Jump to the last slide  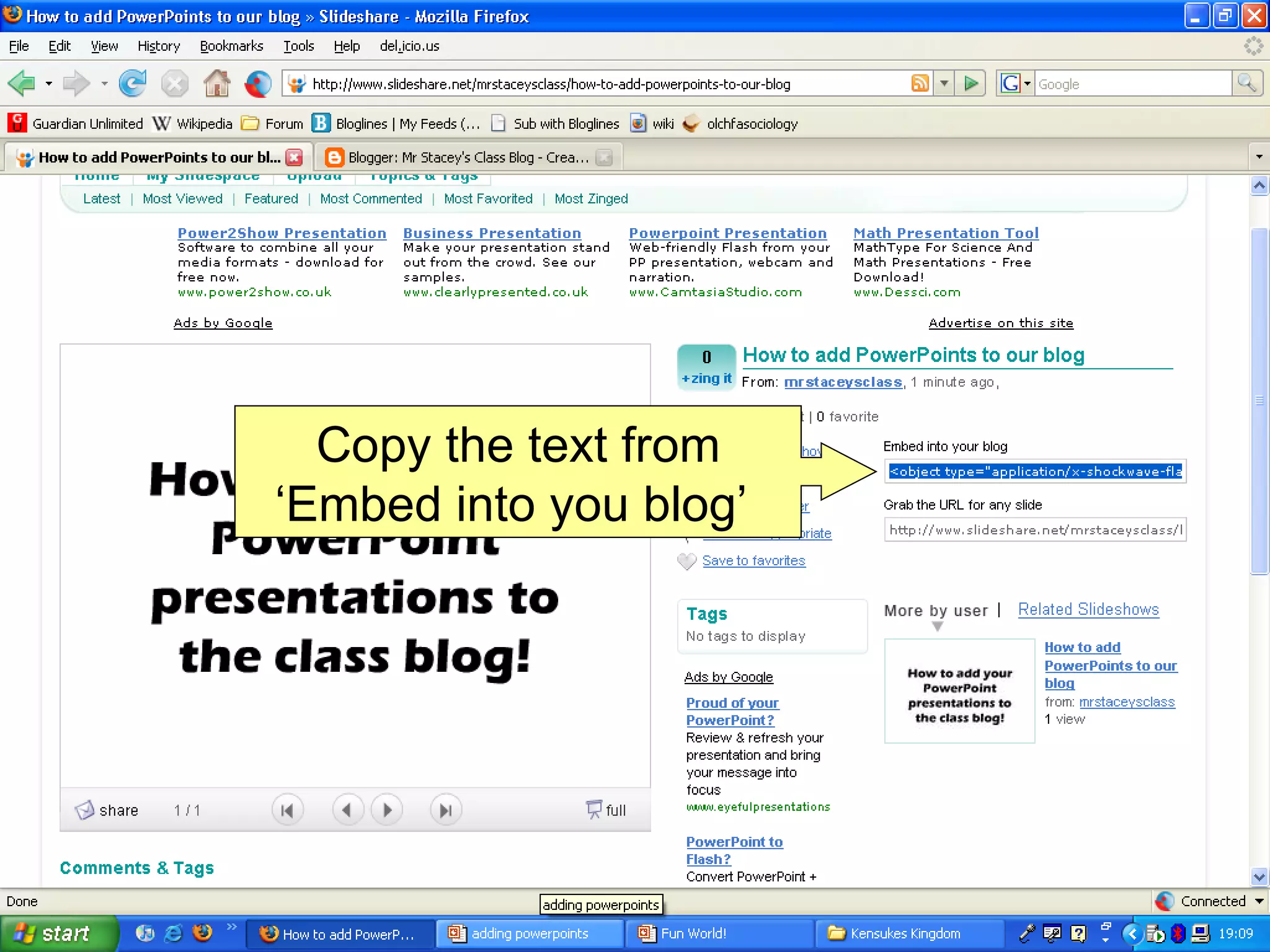click(x=446, y=810)
